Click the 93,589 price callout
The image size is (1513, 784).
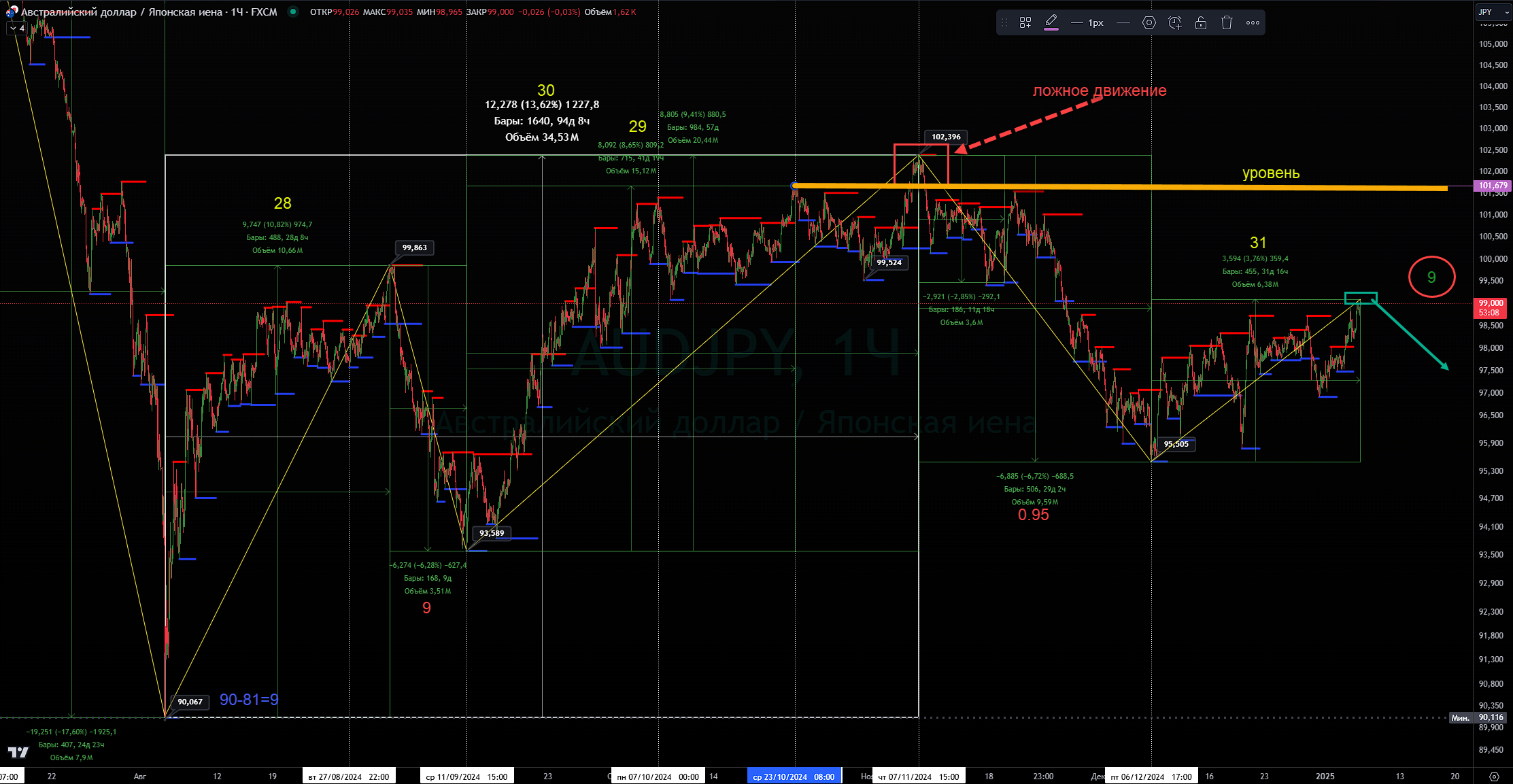pos(492,533)
